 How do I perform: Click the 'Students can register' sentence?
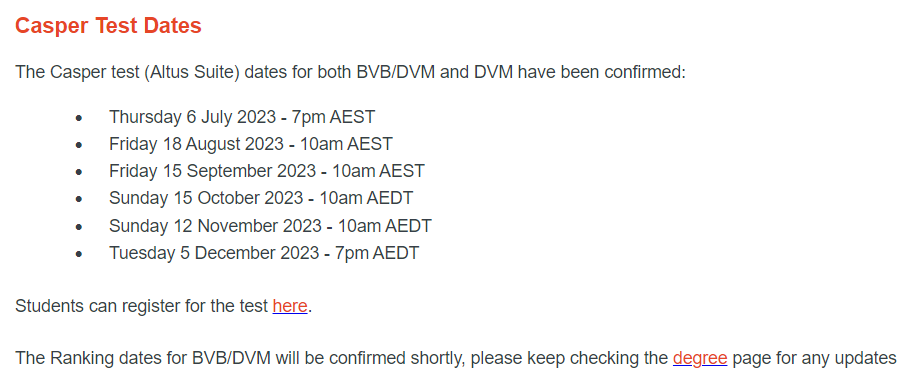163,306
